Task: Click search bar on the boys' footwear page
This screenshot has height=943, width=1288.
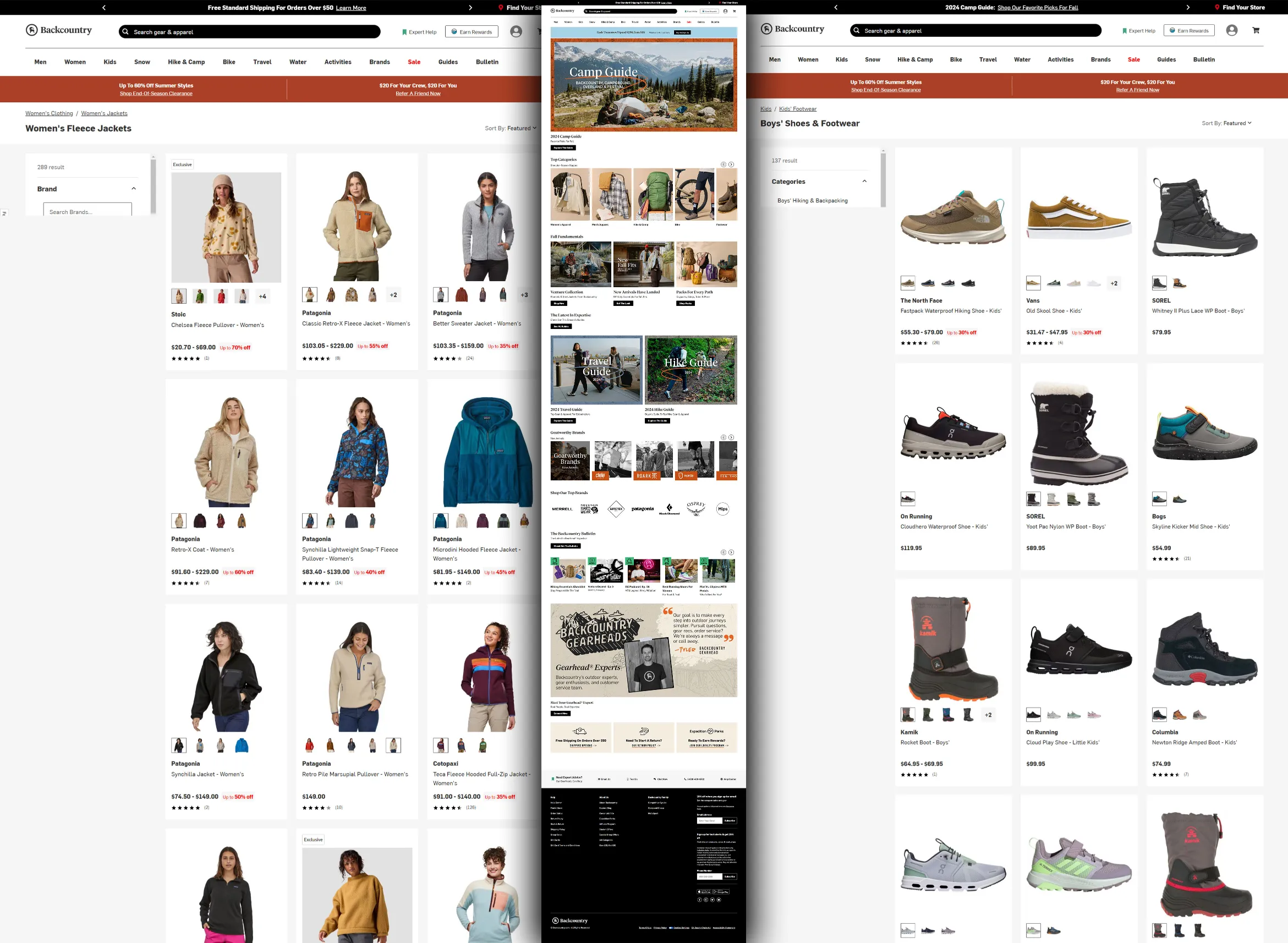Action: click(x=975, y=31)
